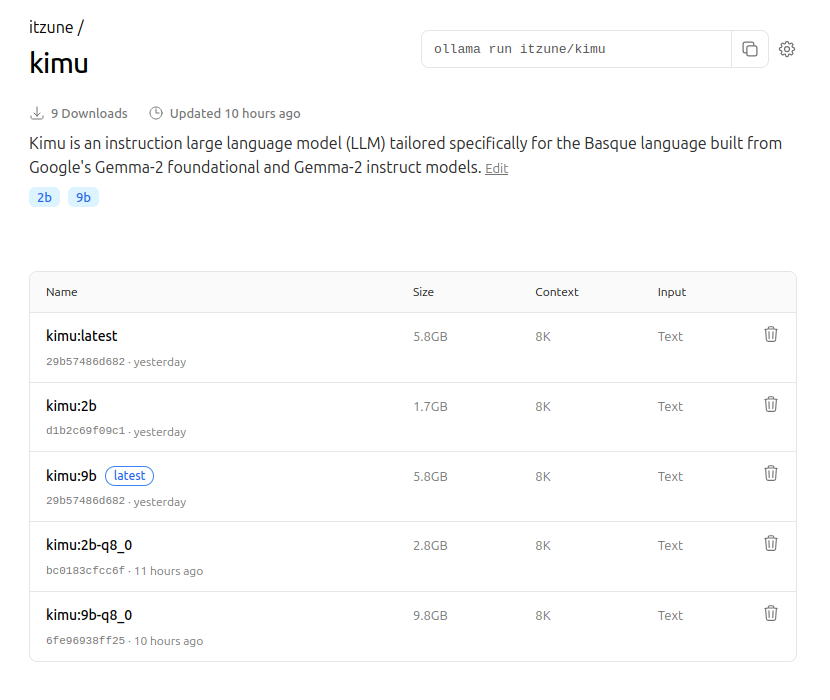Image resolution: width=830 pixels, height=700 pixels.
Task: Delete the kimu:9b-q8_0 tag
Action: coord(771,613)
